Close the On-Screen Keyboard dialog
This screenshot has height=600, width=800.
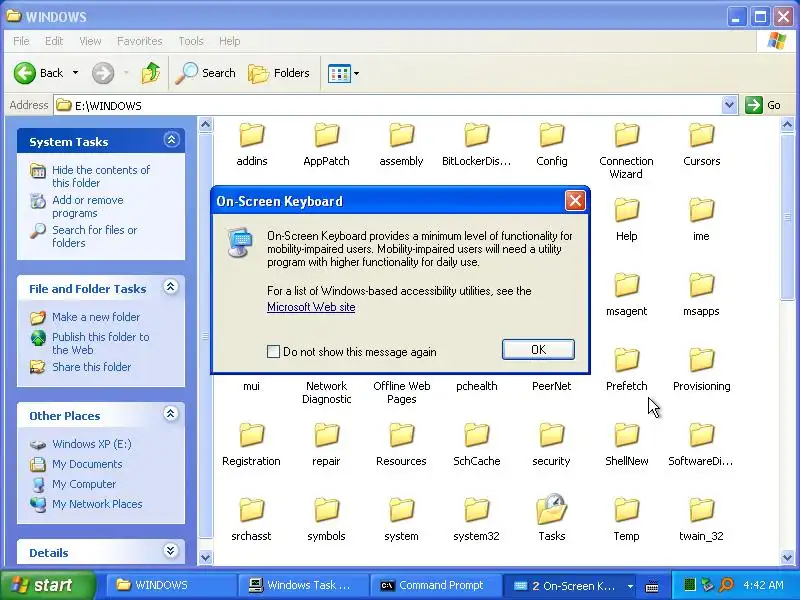click(575, 201)
